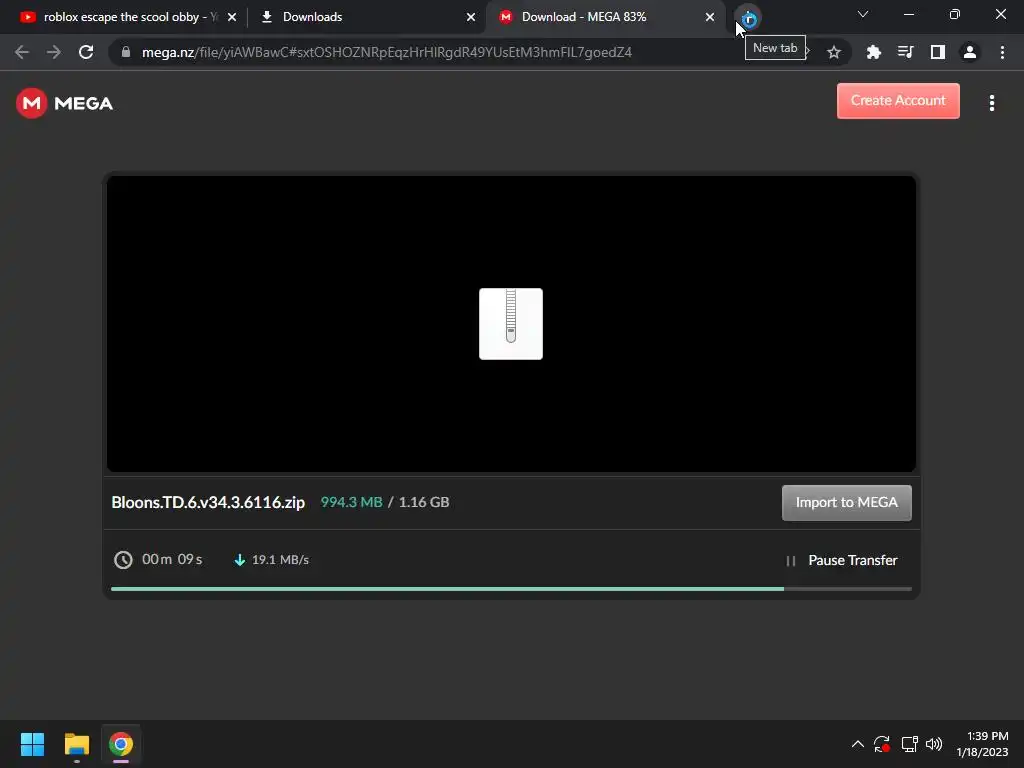
Task: Click the 994.3 MB downloaded amount
Action: pos(351,502)
